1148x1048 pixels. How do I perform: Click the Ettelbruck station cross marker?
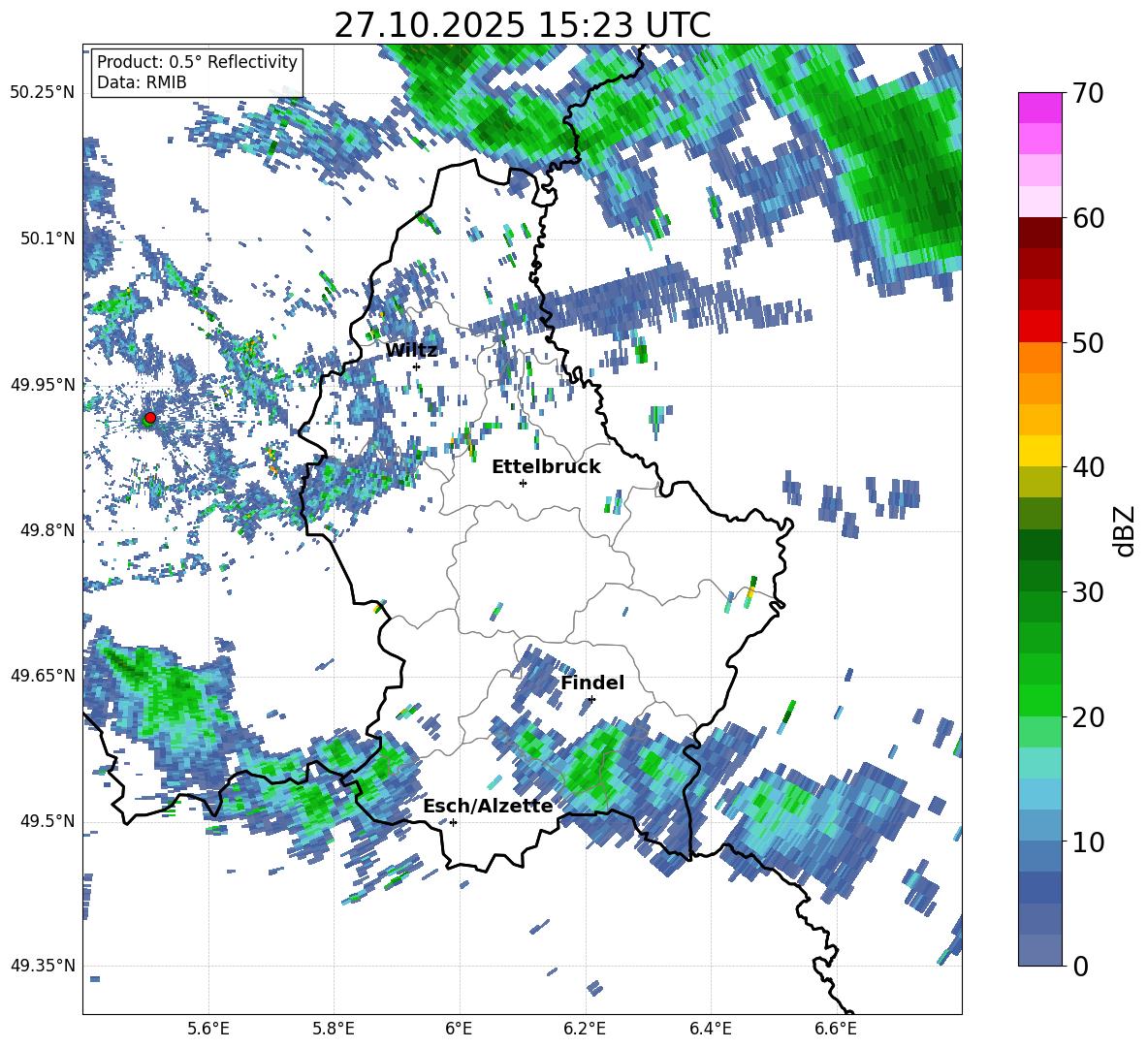click(x=523, y=483)
